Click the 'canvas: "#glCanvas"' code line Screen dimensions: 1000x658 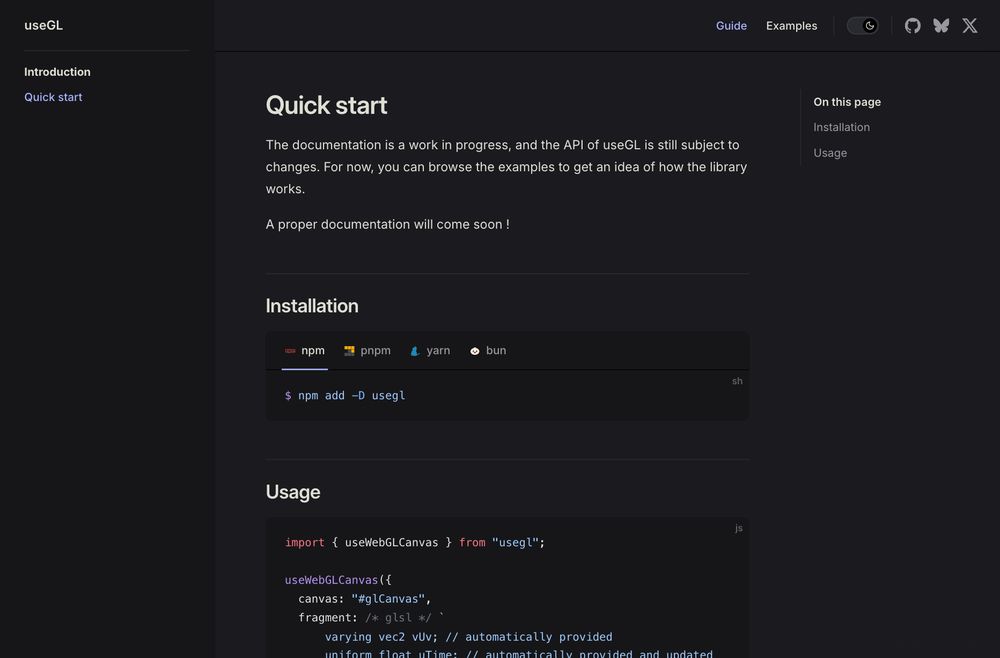pos(365,599)
